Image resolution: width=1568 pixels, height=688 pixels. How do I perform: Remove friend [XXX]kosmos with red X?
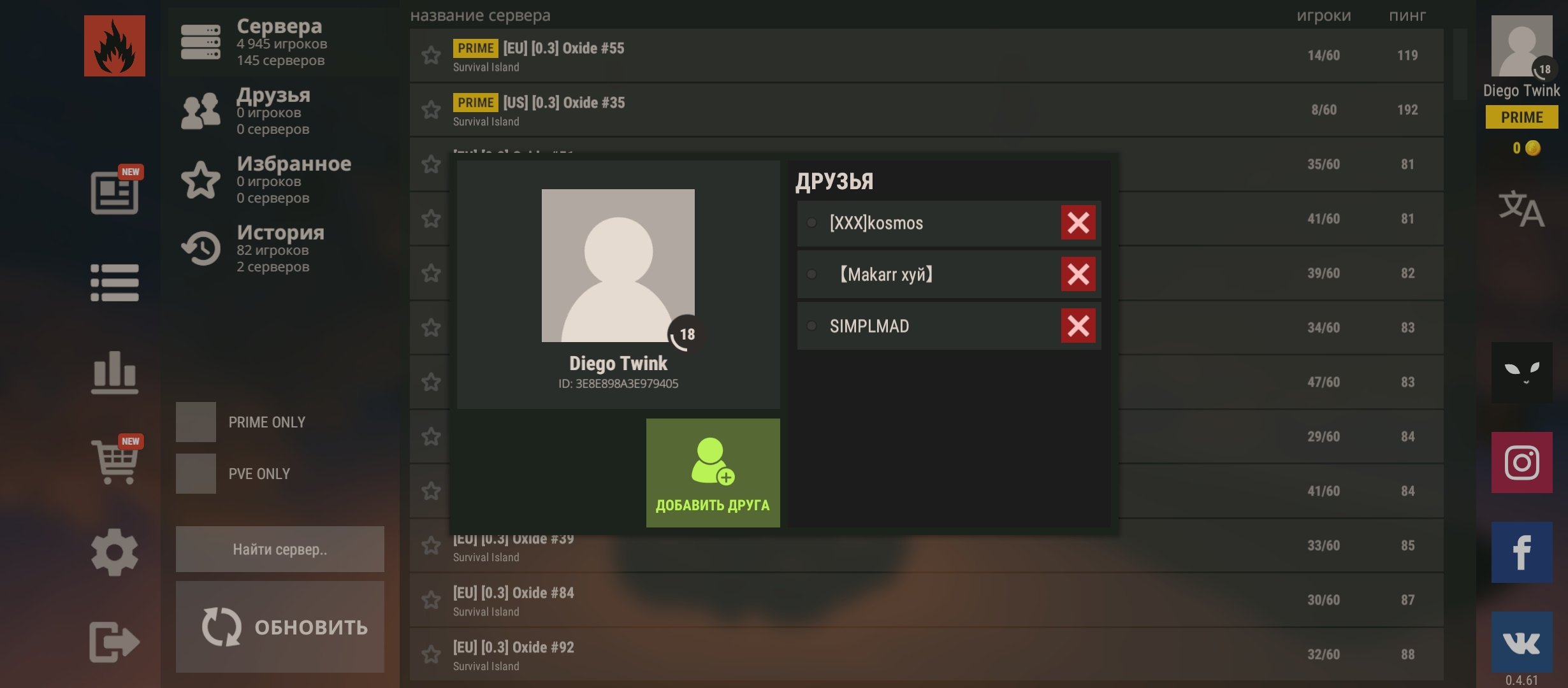click(x=1078, y=223)
